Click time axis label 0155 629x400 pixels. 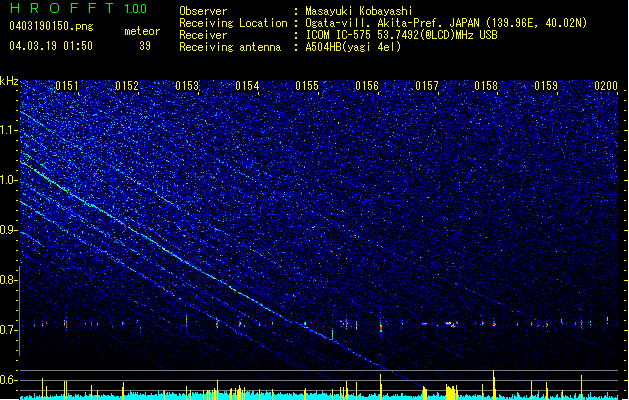(x=307, y=86)
